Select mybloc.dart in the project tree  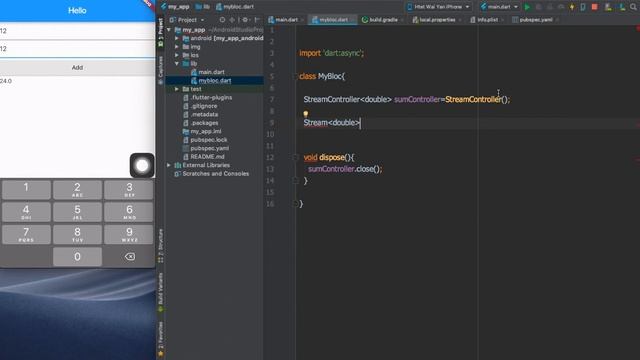215,81
